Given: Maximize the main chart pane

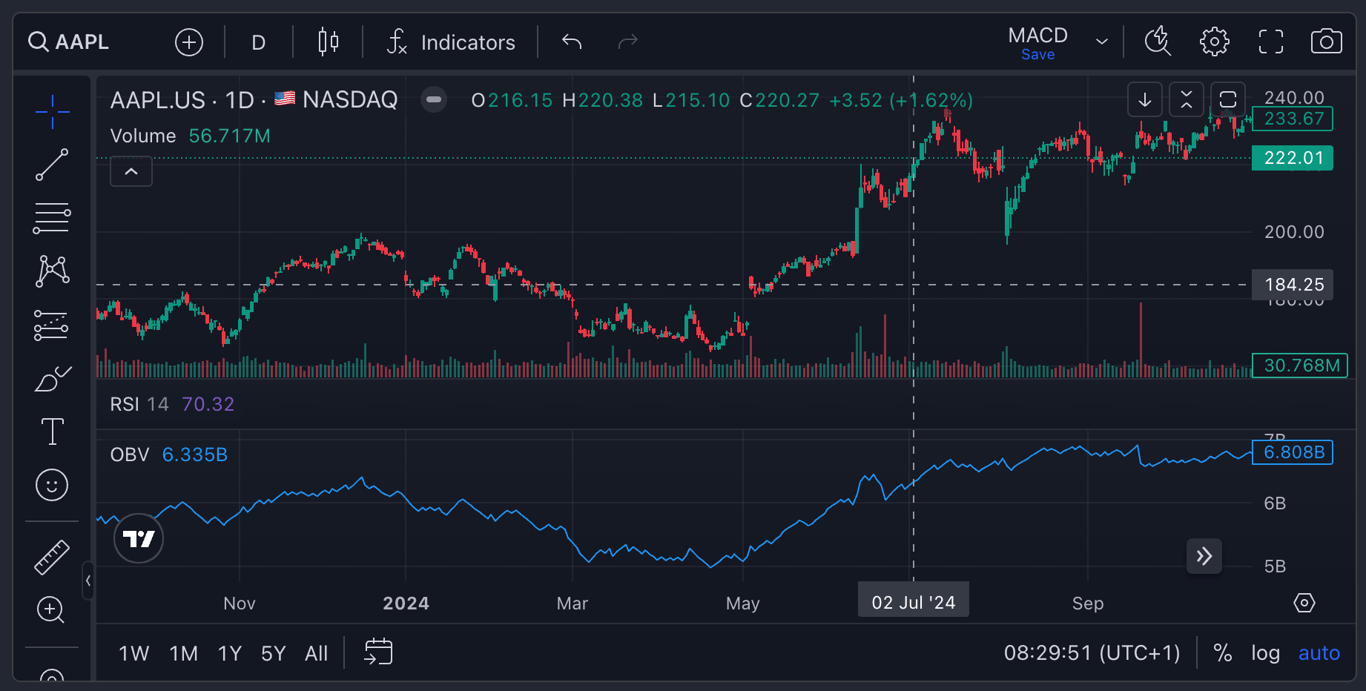Looking at the screenshot, I should point(1228,99).
